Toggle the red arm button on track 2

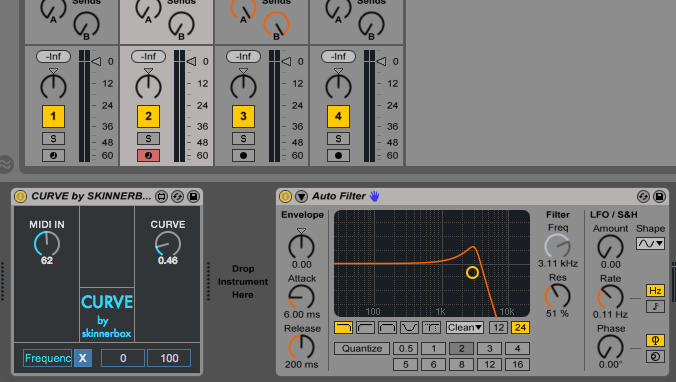[x=148, y=155]
